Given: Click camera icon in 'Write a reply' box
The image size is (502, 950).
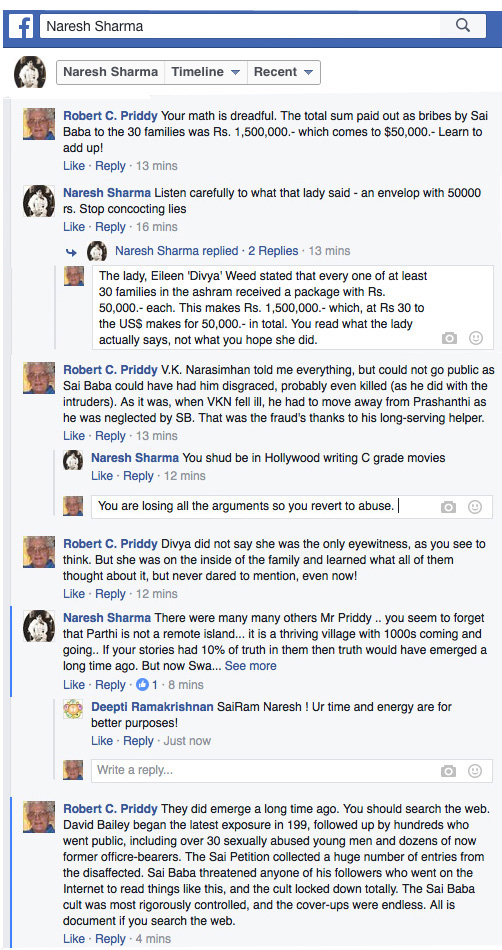Looking at the screenshot, I should [x=448, y=771].
